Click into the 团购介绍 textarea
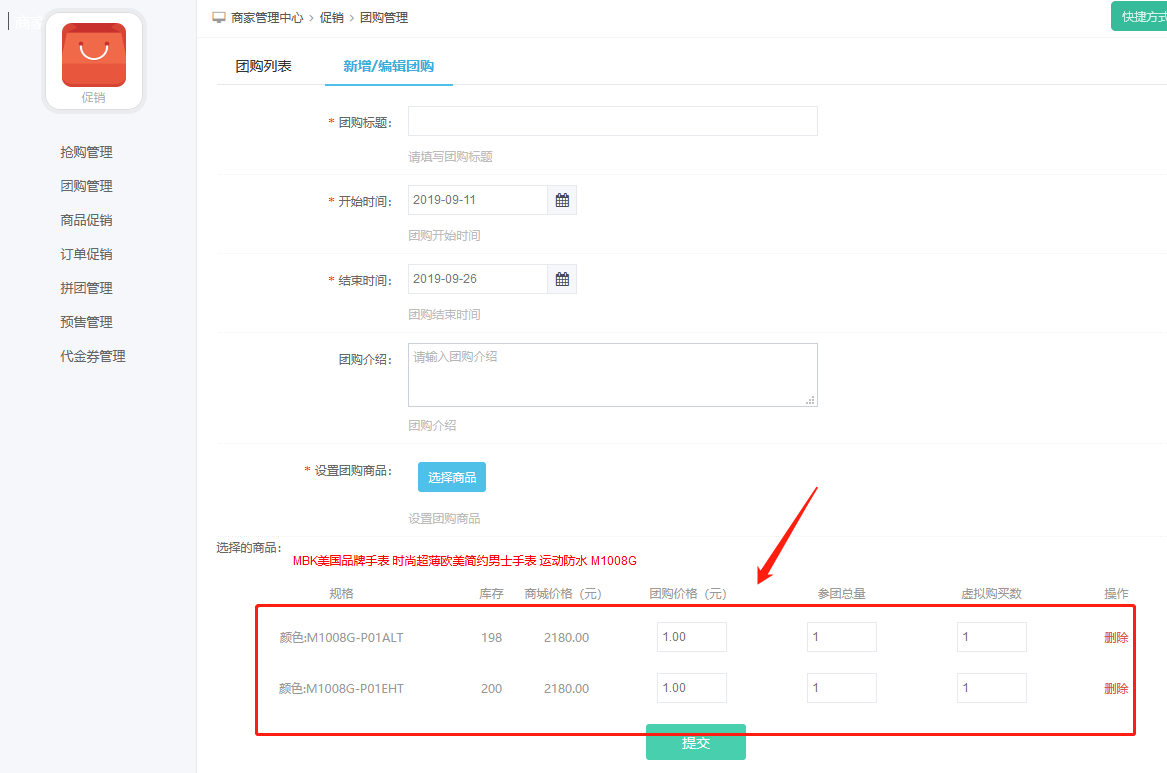The image size is (1167, 773). [612, 375]
